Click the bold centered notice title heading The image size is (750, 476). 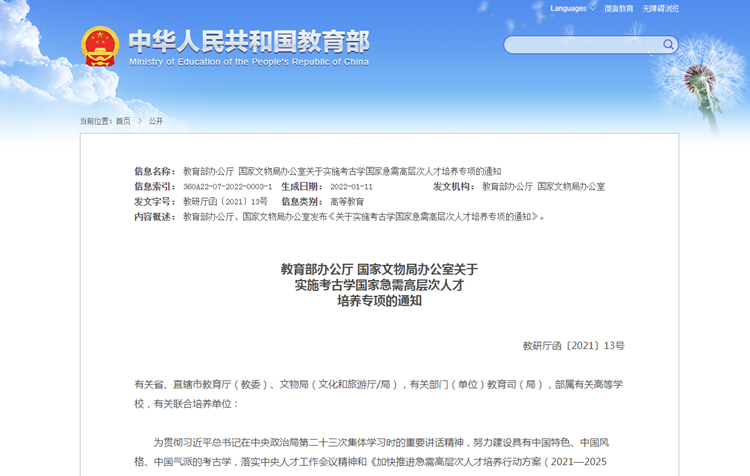pyautogui.click(x=379, y=284)
